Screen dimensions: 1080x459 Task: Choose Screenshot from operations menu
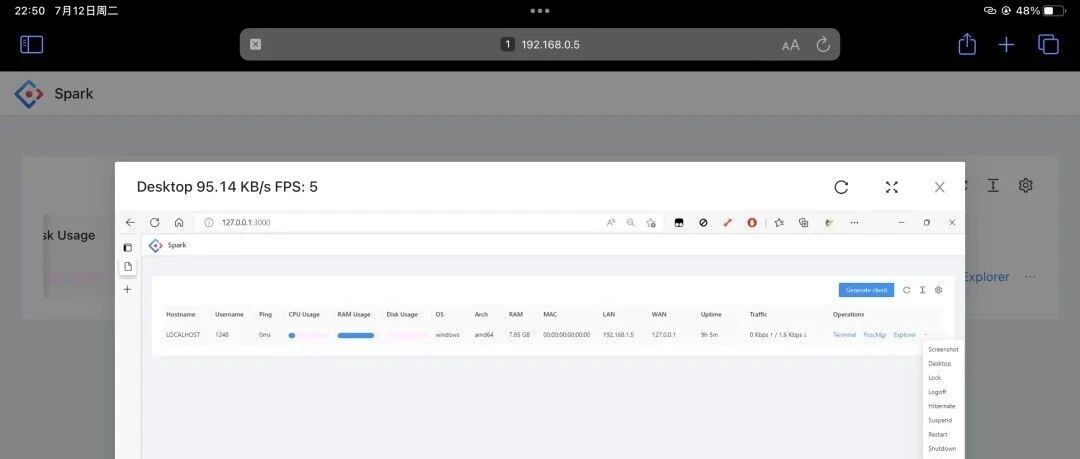(943, 349)
